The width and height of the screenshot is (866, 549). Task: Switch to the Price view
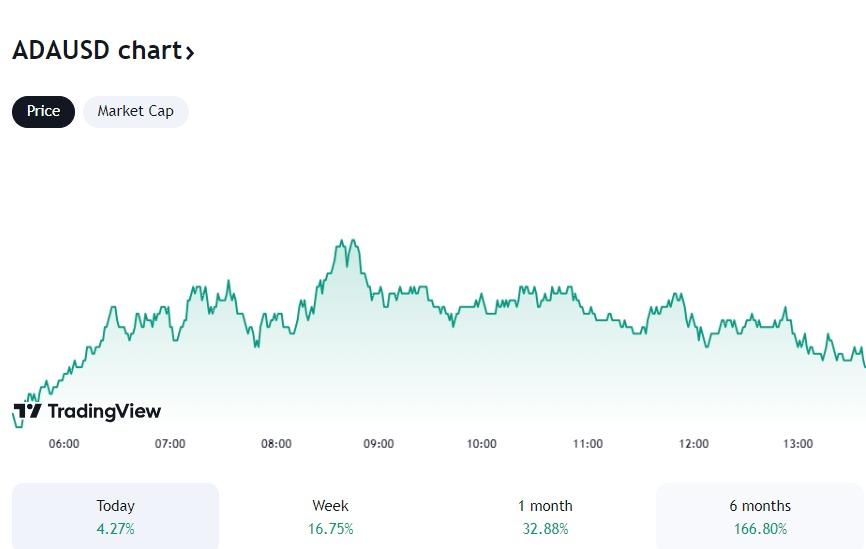tap(43, 111)
